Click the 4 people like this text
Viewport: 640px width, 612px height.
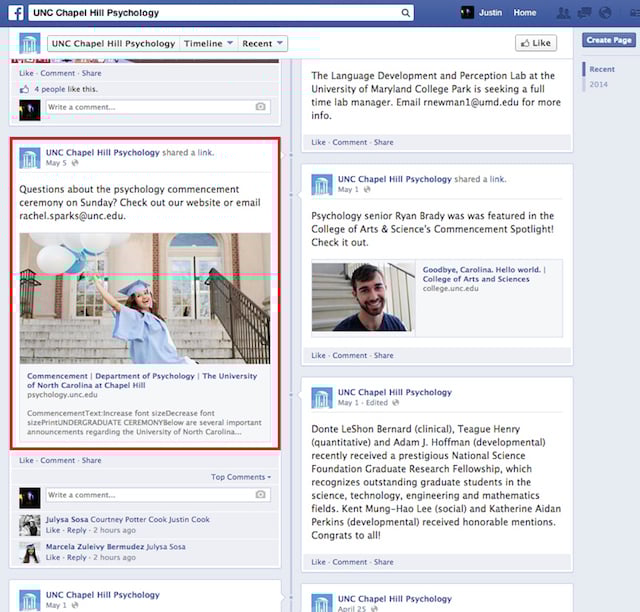pyautogui.click(x=66, y=89)
